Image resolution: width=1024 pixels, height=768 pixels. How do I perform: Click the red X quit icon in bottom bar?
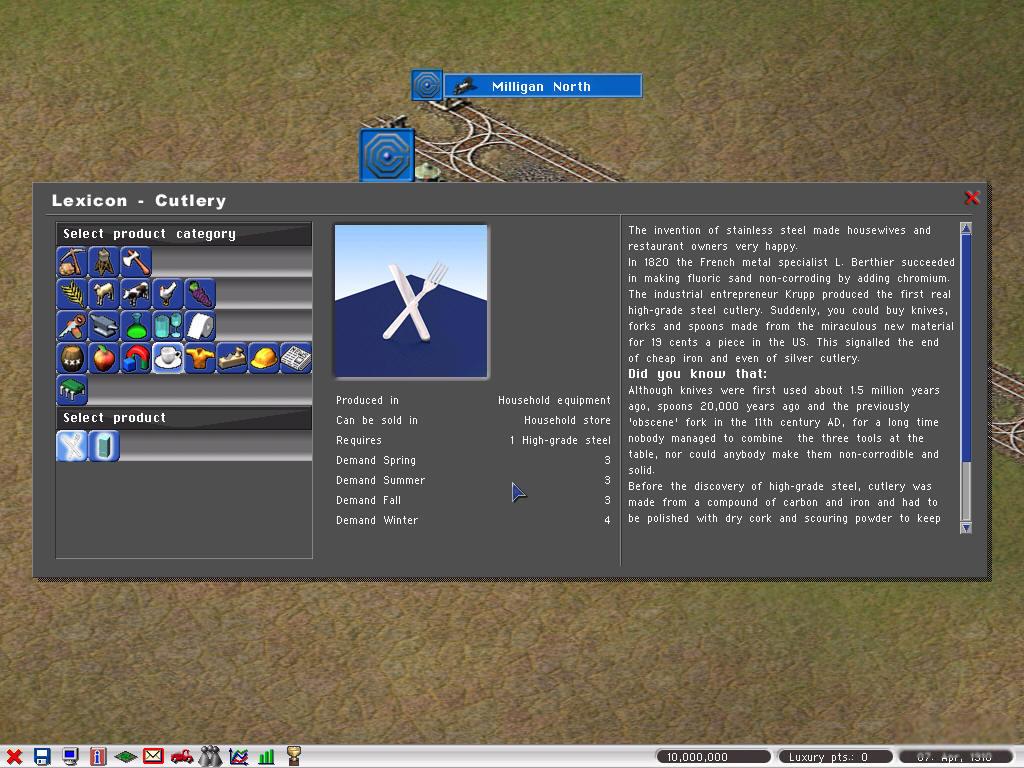14,757
